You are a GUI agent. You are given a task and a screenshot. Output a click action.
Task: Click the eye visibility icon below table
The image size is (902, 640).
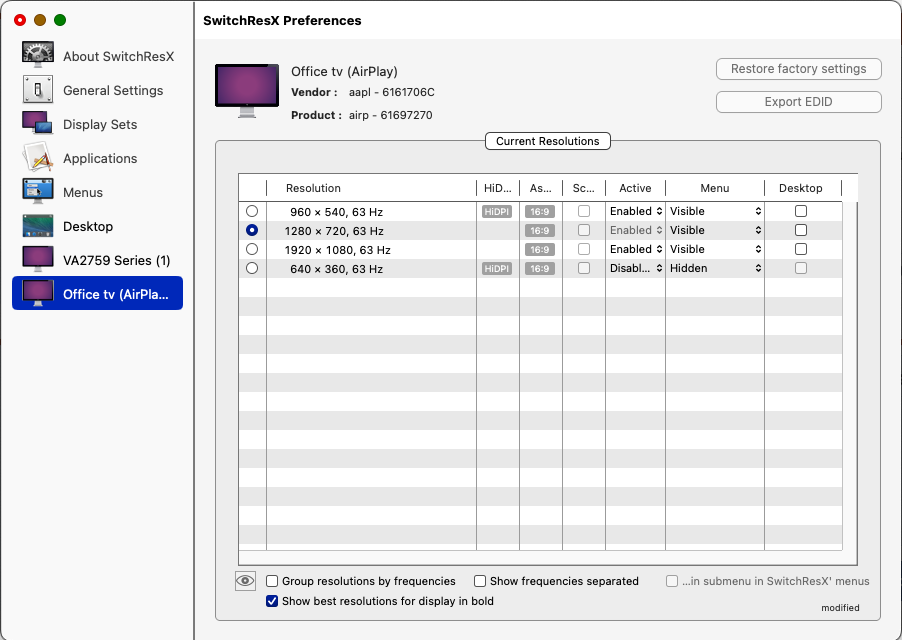tap(245, 581)
